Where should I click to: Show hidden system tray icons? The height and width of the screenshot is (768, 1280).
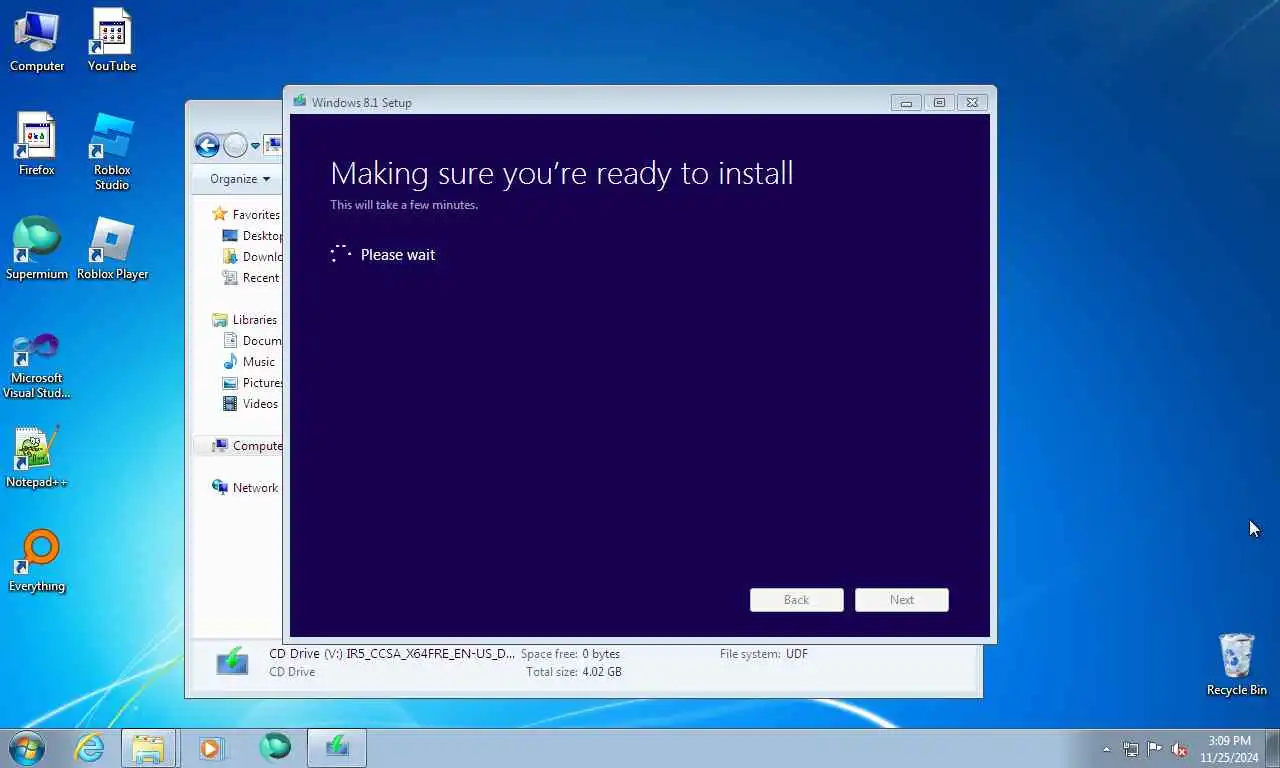click(1106, 749)
